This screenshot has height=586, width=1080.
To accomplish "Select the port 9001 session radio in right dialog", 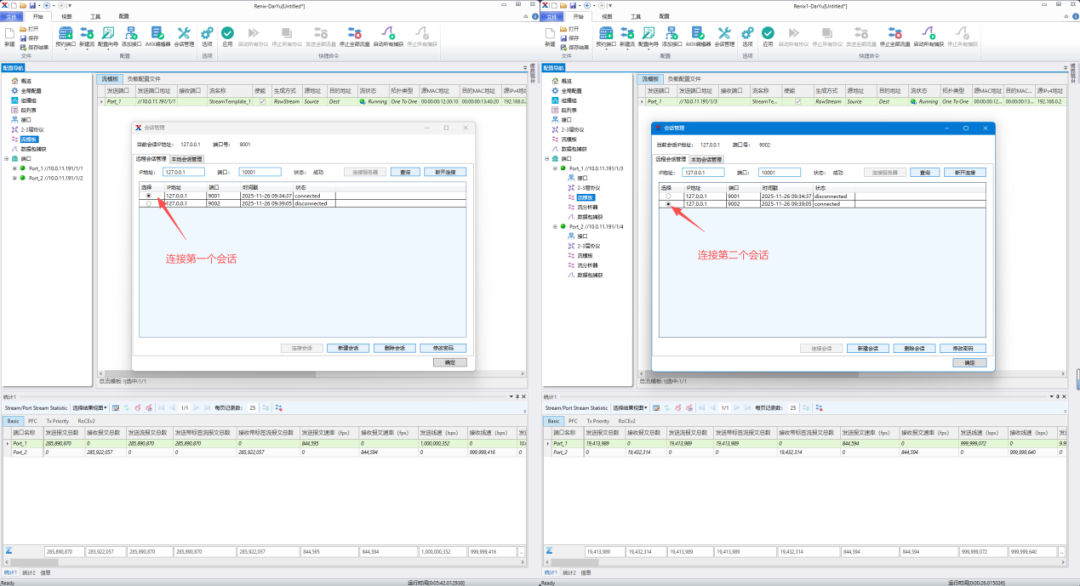I will click(669, 196).
